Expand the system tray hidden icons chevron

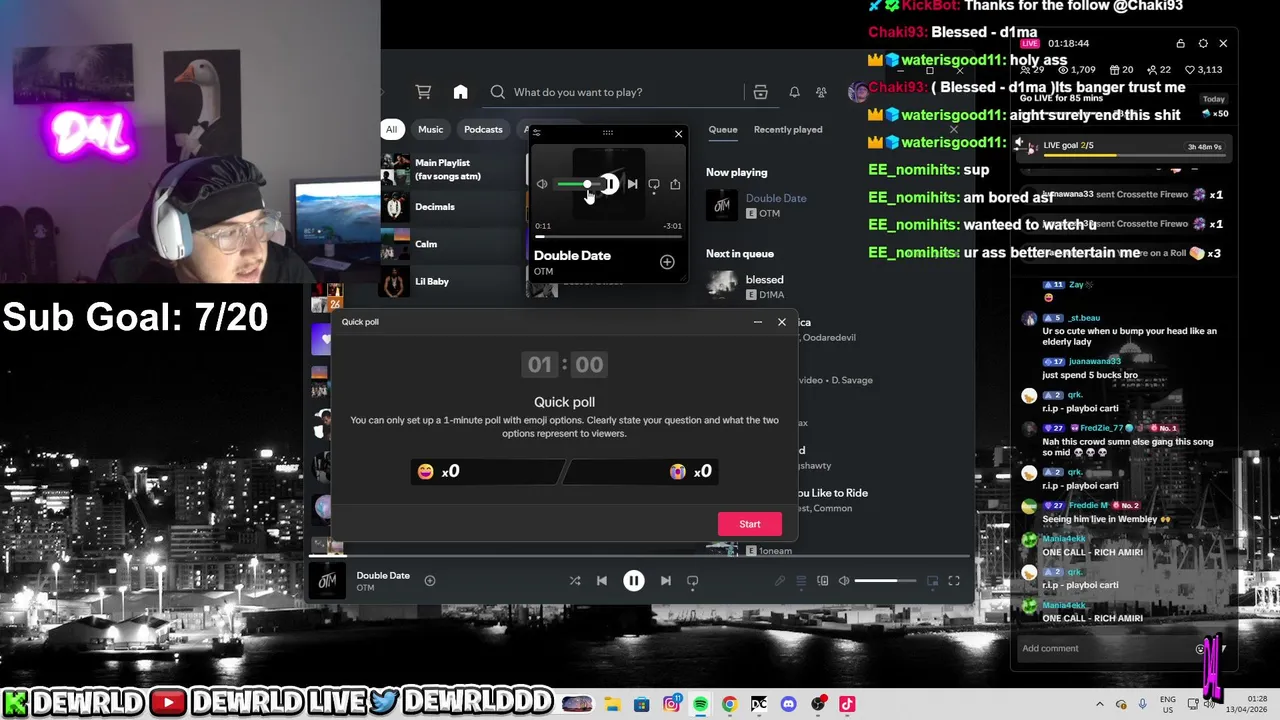pos(1100,704)
